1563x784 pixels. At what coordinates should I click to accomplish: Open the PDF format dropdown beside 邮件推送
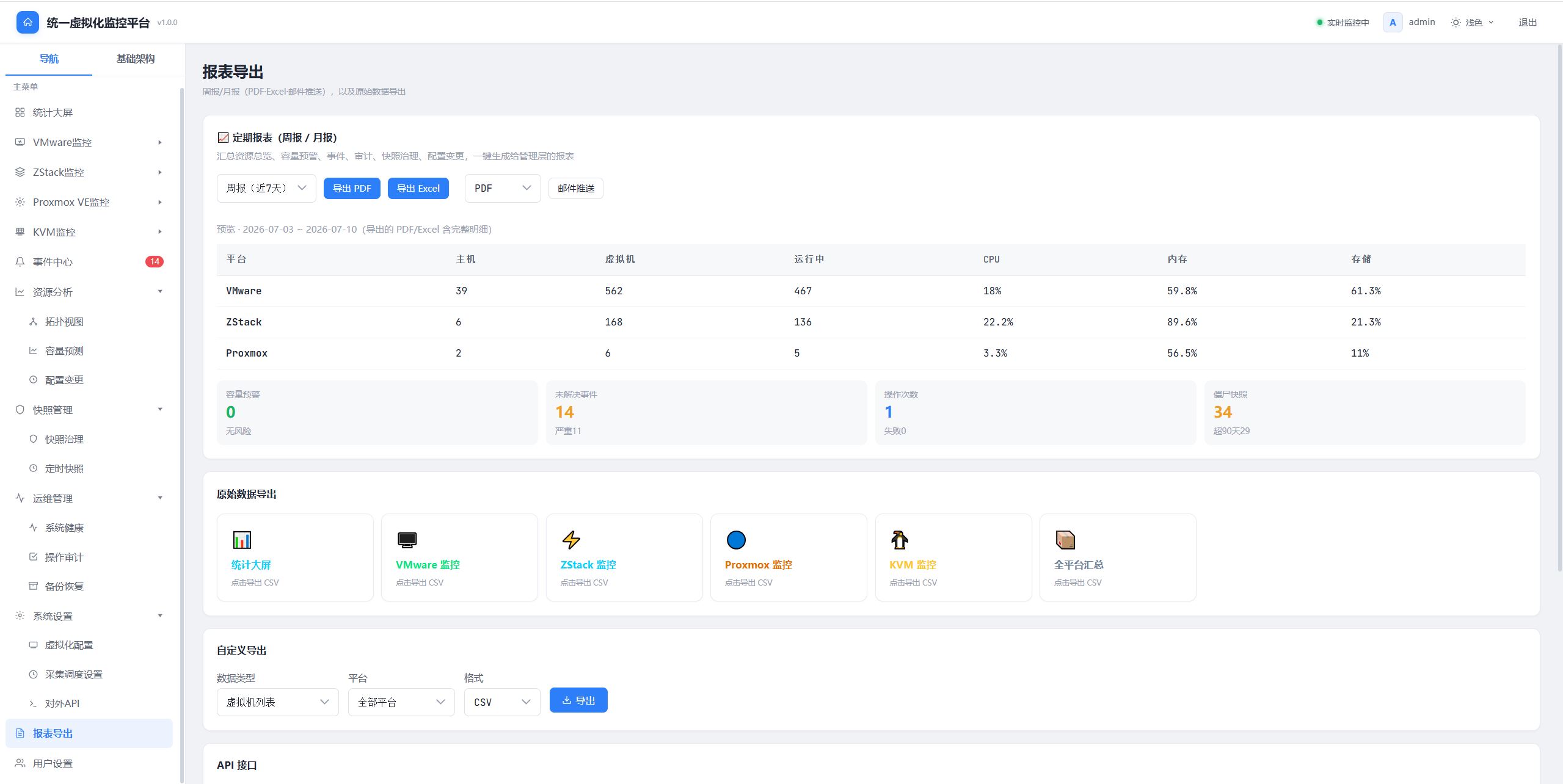[503, 188]
